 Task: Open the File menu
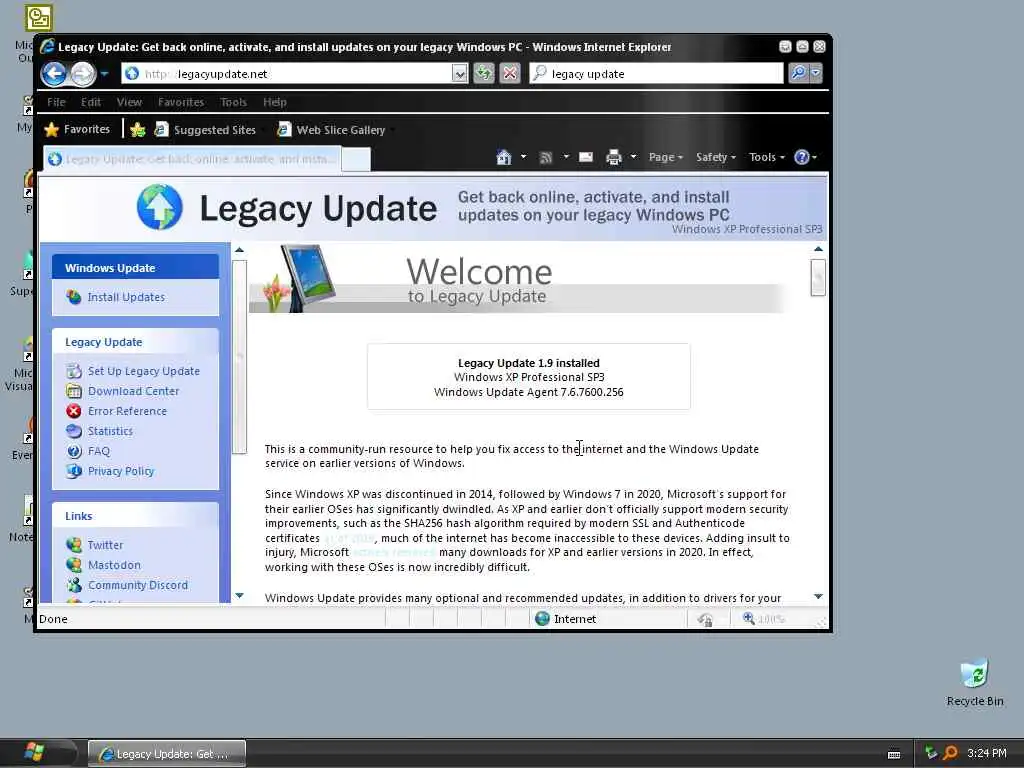(56, 102)
